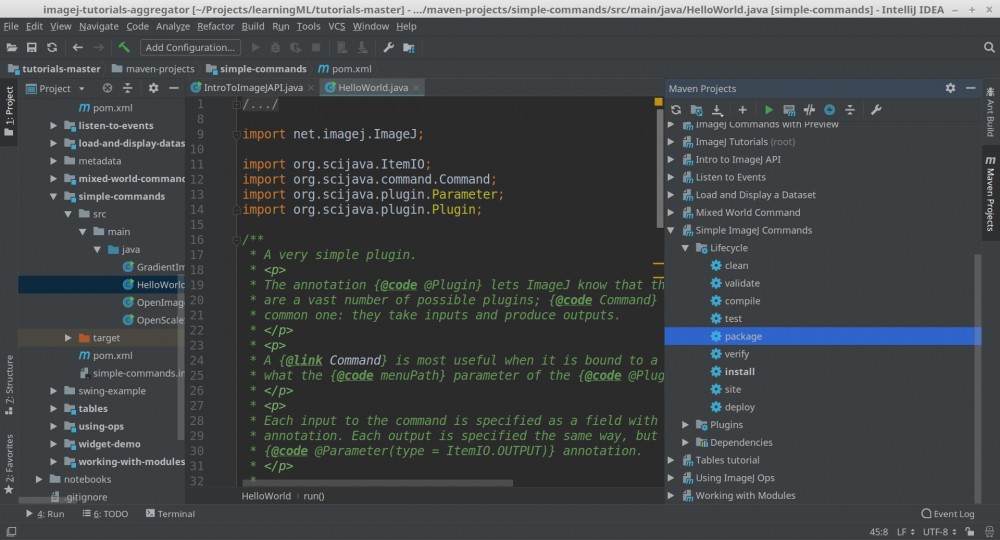Collapse the Lifecycle node

[x=686, y=248]
